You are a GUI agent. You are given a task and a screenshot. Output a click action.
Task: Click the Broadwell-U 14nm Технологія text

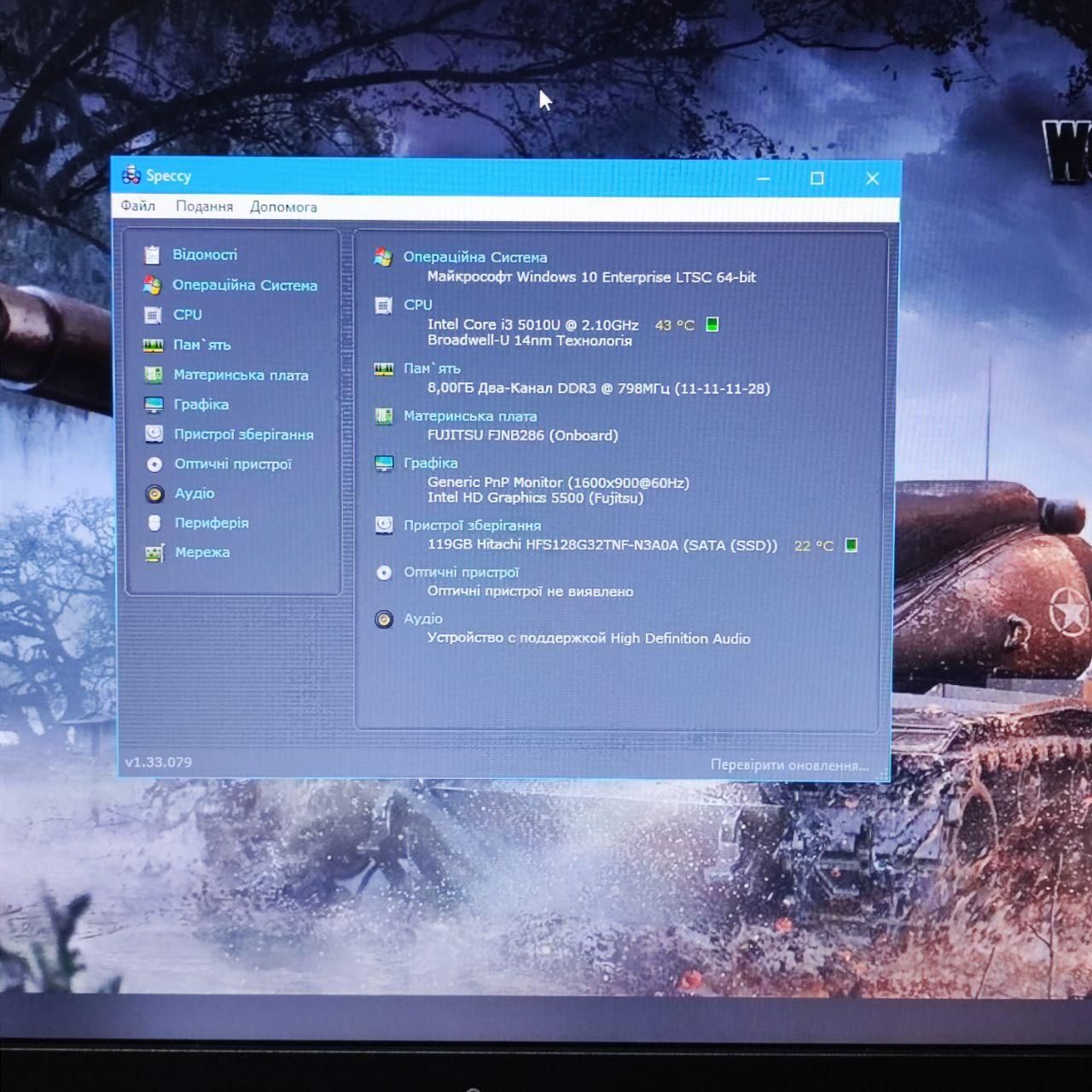click(530, 340)
